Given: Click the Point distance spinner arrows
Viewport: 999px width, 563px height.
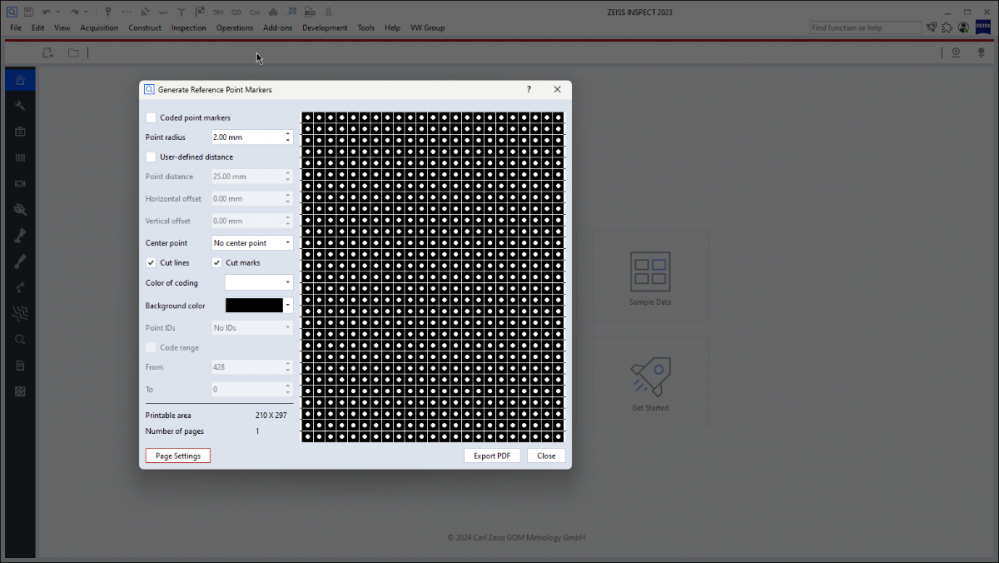Looking at the screenshot, I should pos(288,176).
